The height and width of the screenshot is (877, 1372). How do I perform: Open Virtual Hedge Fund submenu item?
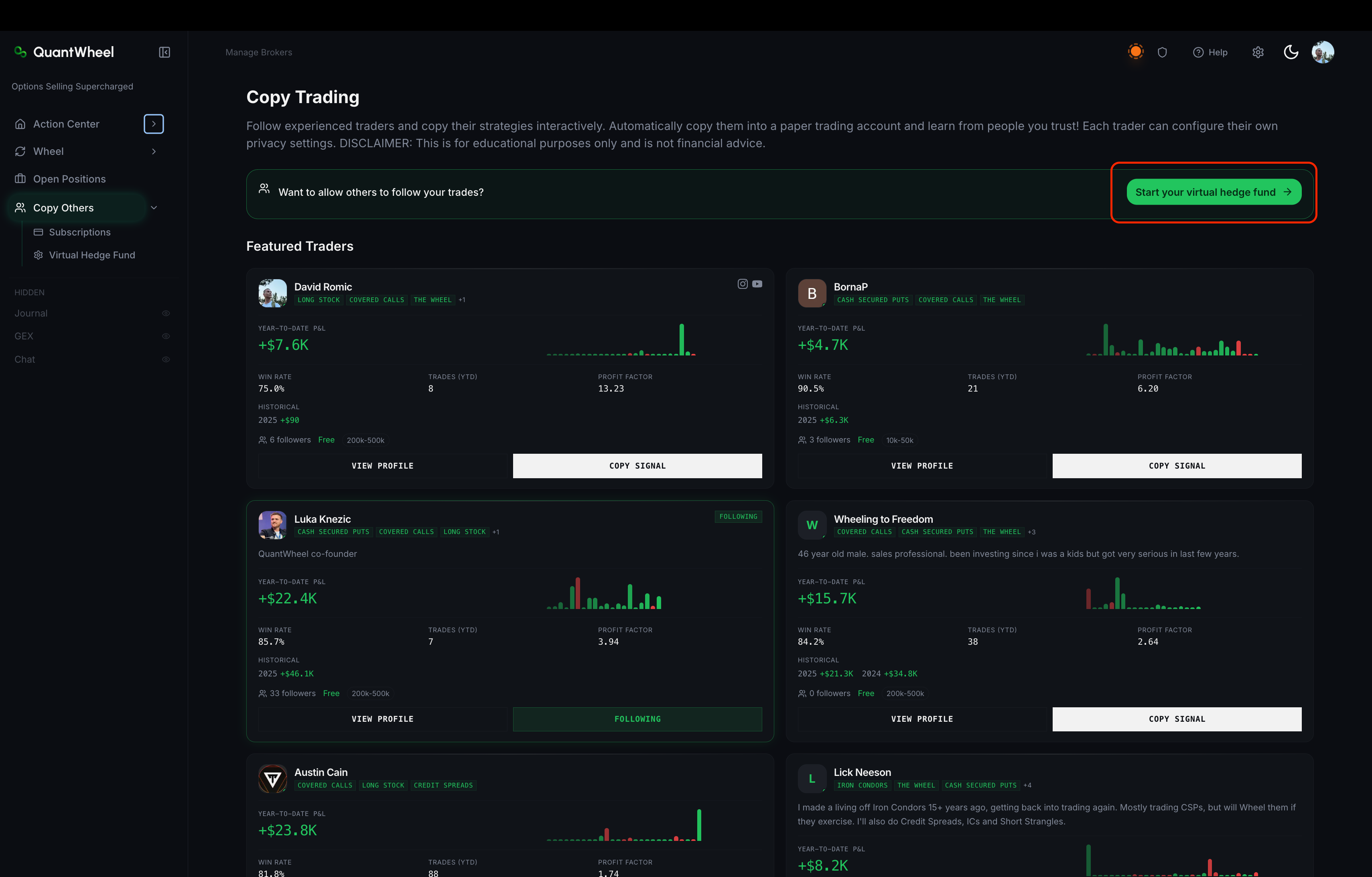[92, 255]
